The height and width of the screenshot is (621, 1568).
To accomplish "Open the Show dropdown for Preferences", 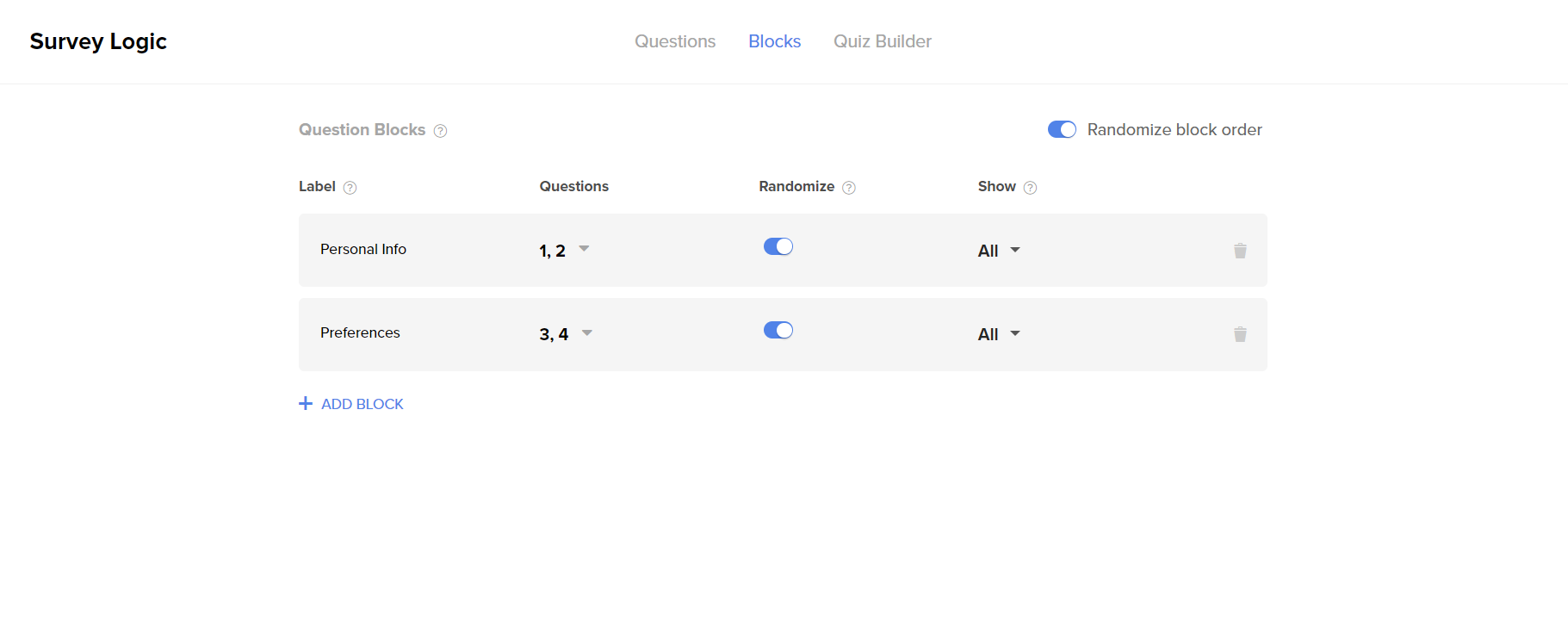I will tap(998, 334).
